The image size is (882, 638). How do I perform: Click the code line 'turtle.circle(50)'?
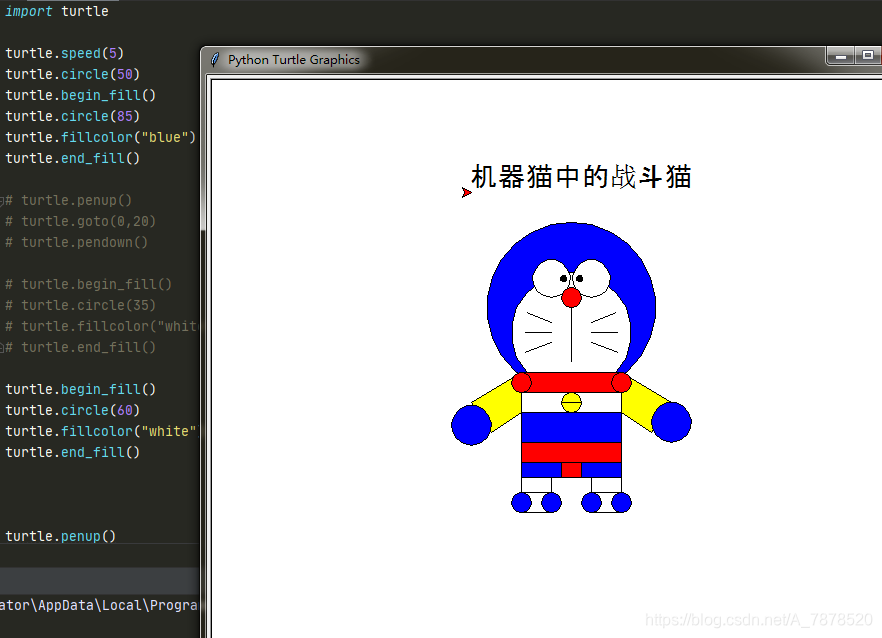pyautogui.click(x=72, y=74)
